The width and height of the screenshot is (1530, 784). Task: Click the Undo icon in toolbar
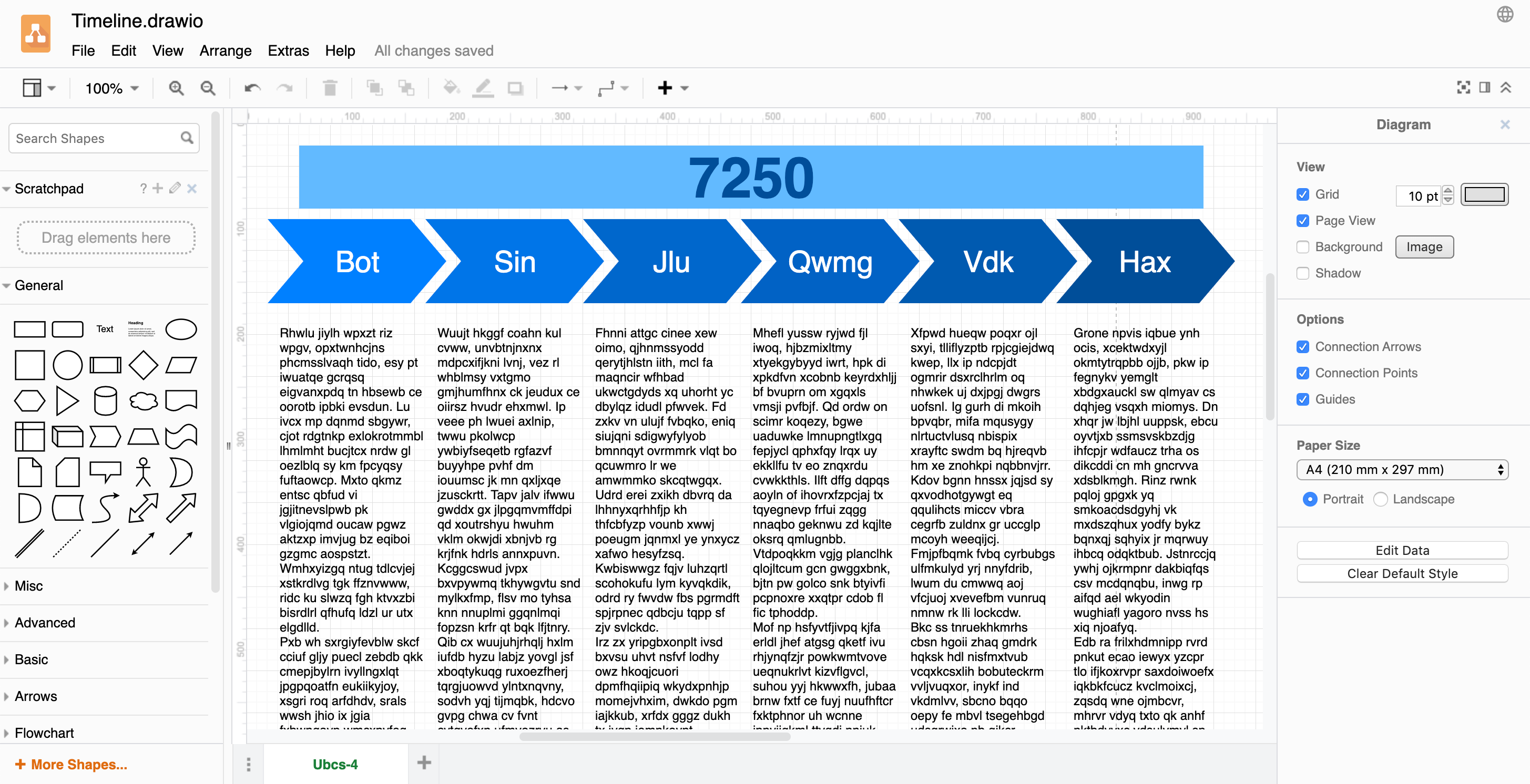click(x=253, y=88)
